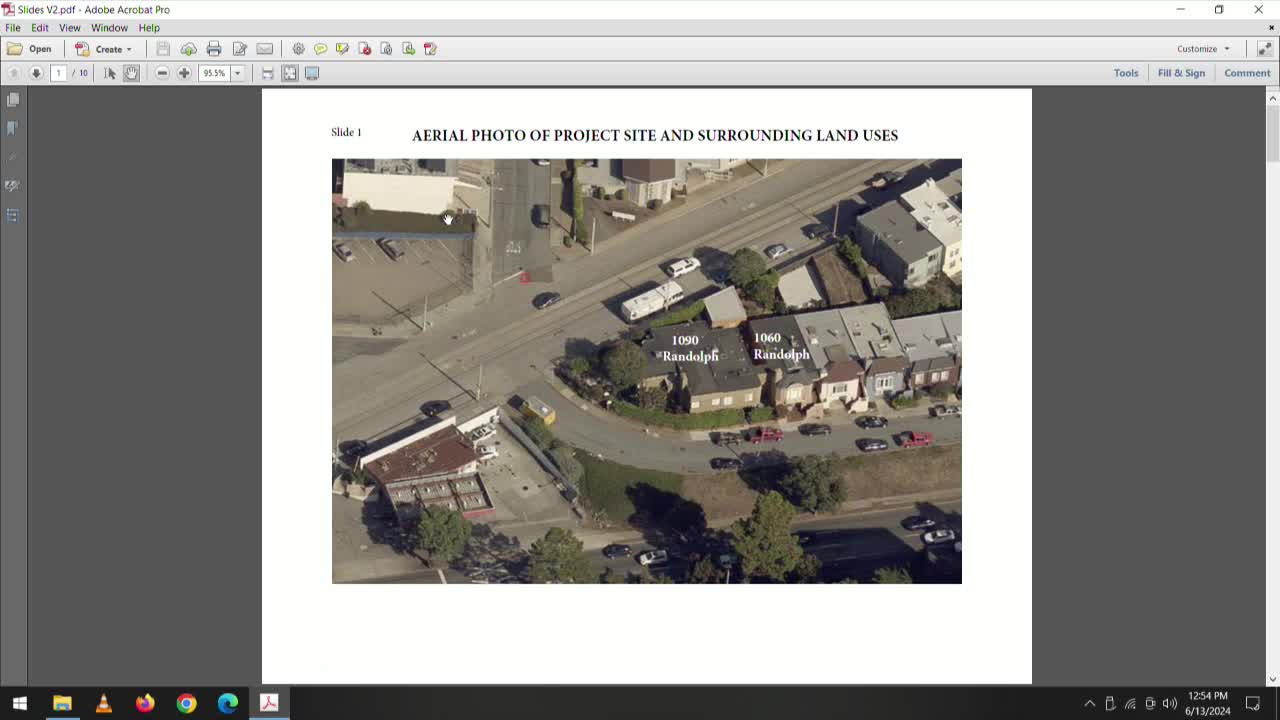Click the Print file icon
1280x720 pixels.
pyautogui.click(x=214, y=49)
